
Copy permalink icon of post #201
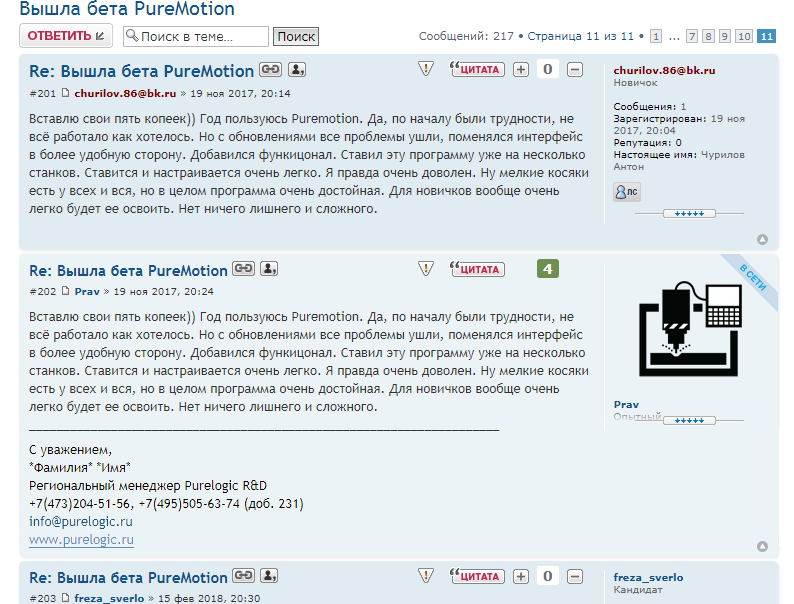pos(270,69)
